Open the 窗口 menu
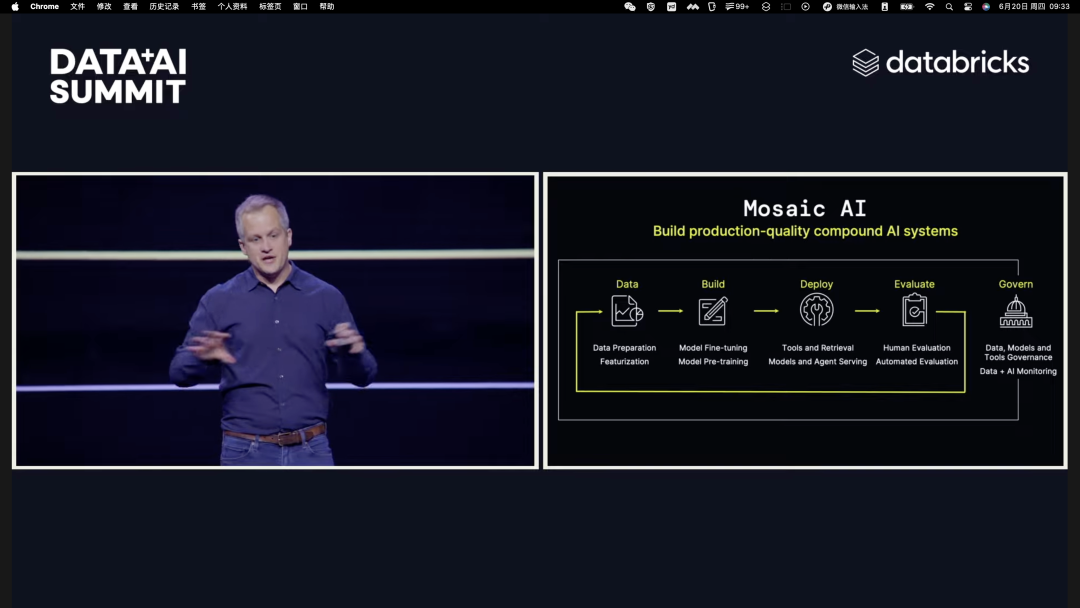 tap(300, 7)
